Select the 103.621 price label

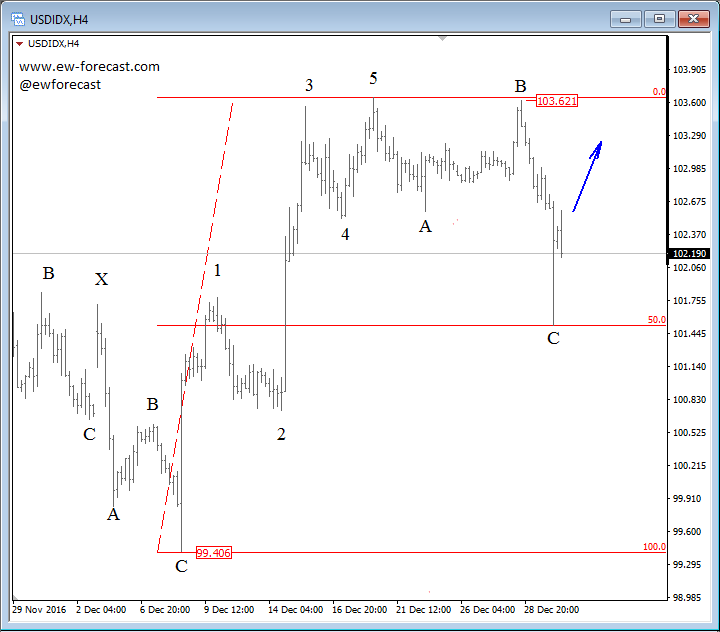tap(557, 101)
